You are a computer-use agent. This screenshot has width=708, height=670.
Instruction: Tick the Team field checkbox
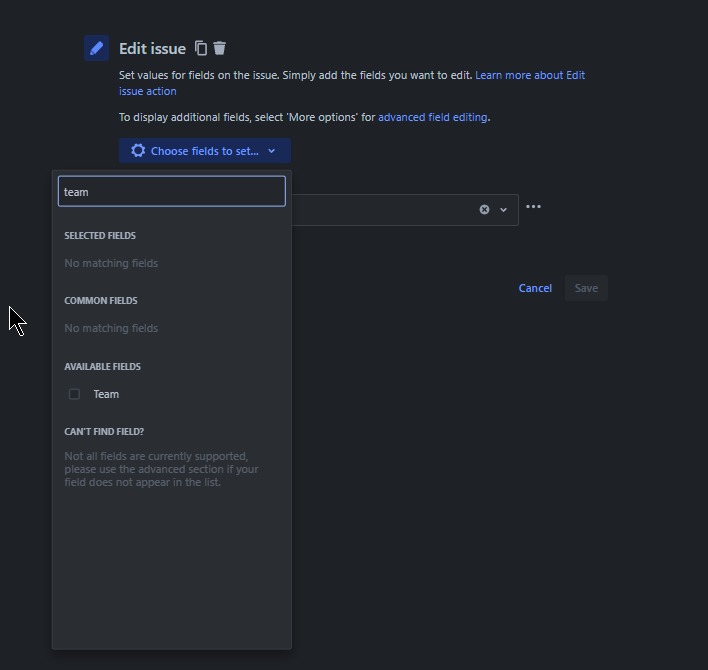(75, 394)
